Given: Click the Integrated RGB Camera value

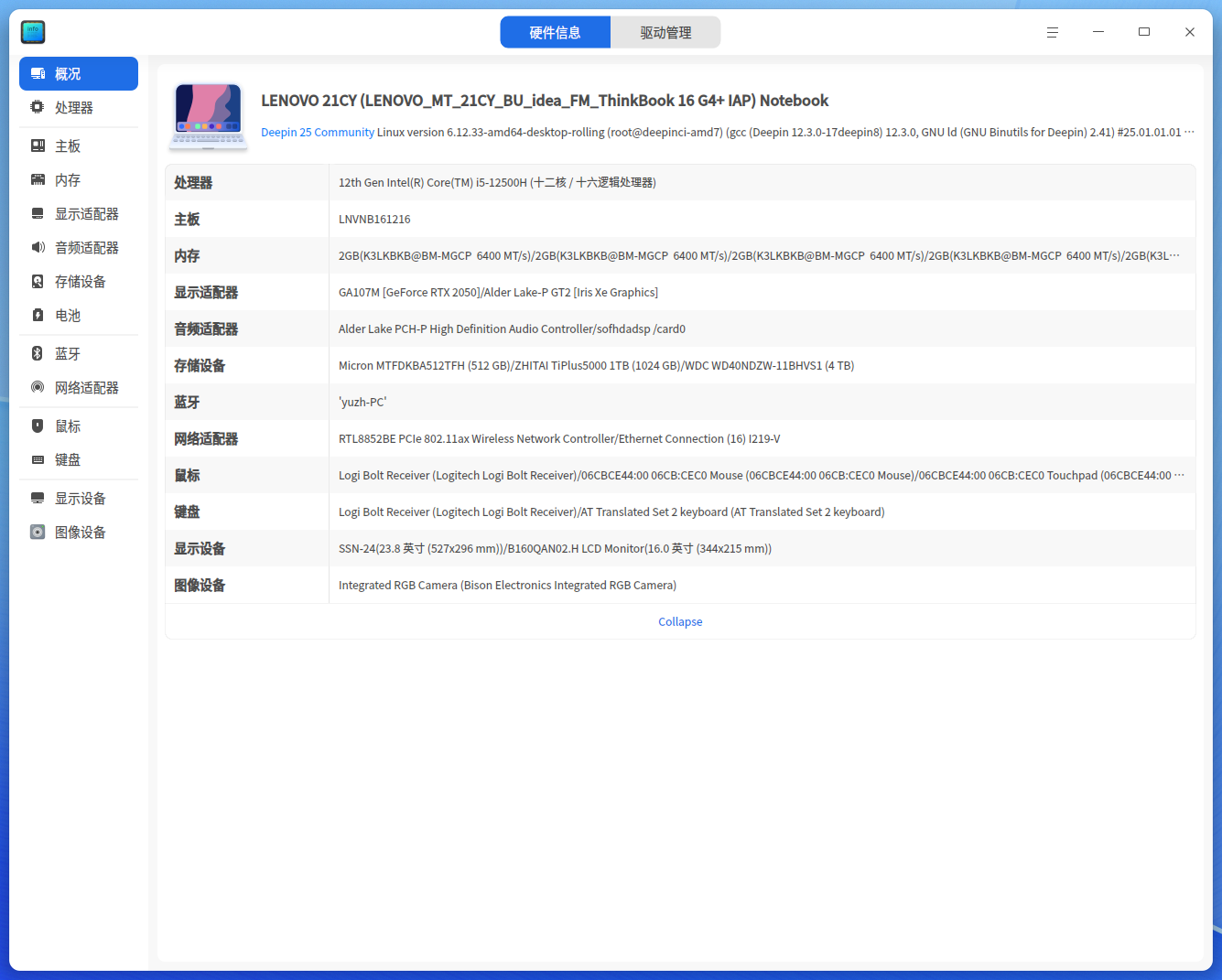Looking at the screenshot, I should [507, 585].
